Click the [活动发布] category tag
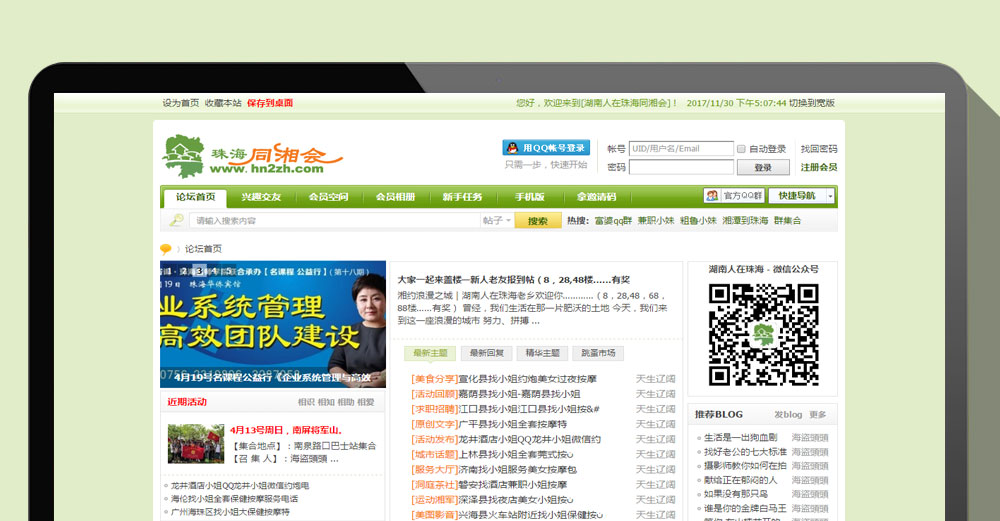The width and height of the screenshot is (1000, 521). coord(434,439)
